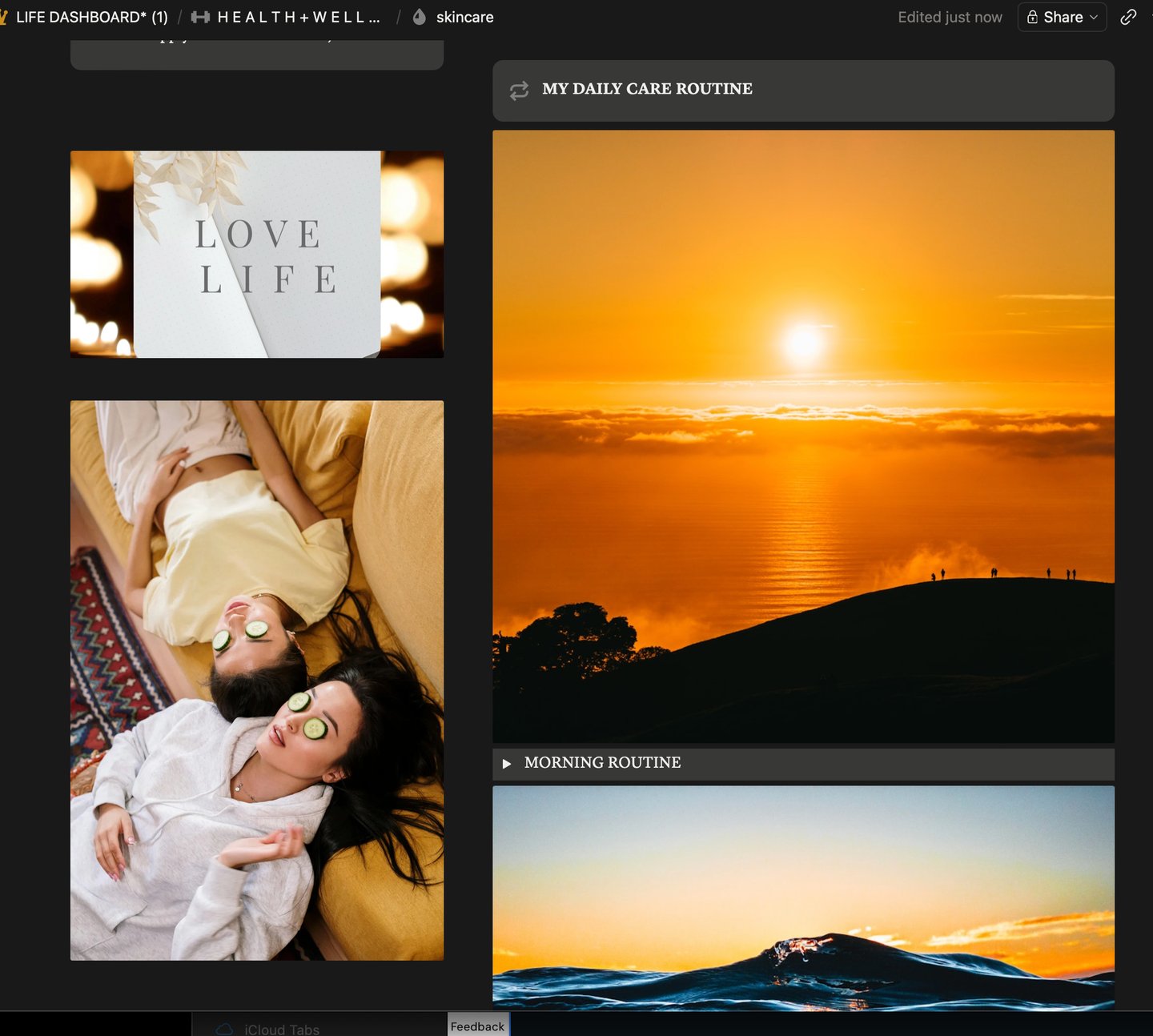
Task: Expand the MORNING ROUTINE toggle
Action: coord(506,764)
